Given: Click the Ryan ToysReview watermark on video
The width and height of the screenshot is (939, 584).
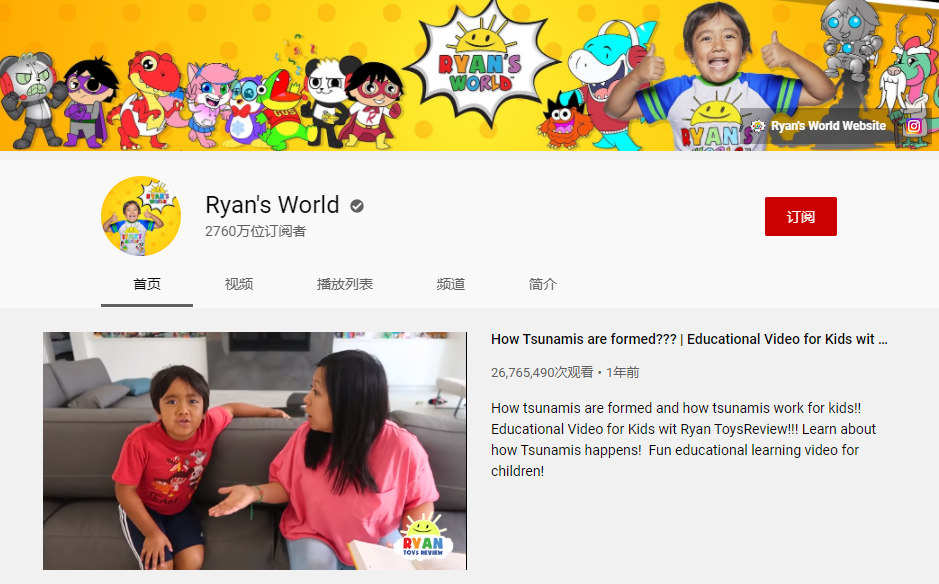Looking at the screenshot, I should point(423,537).
